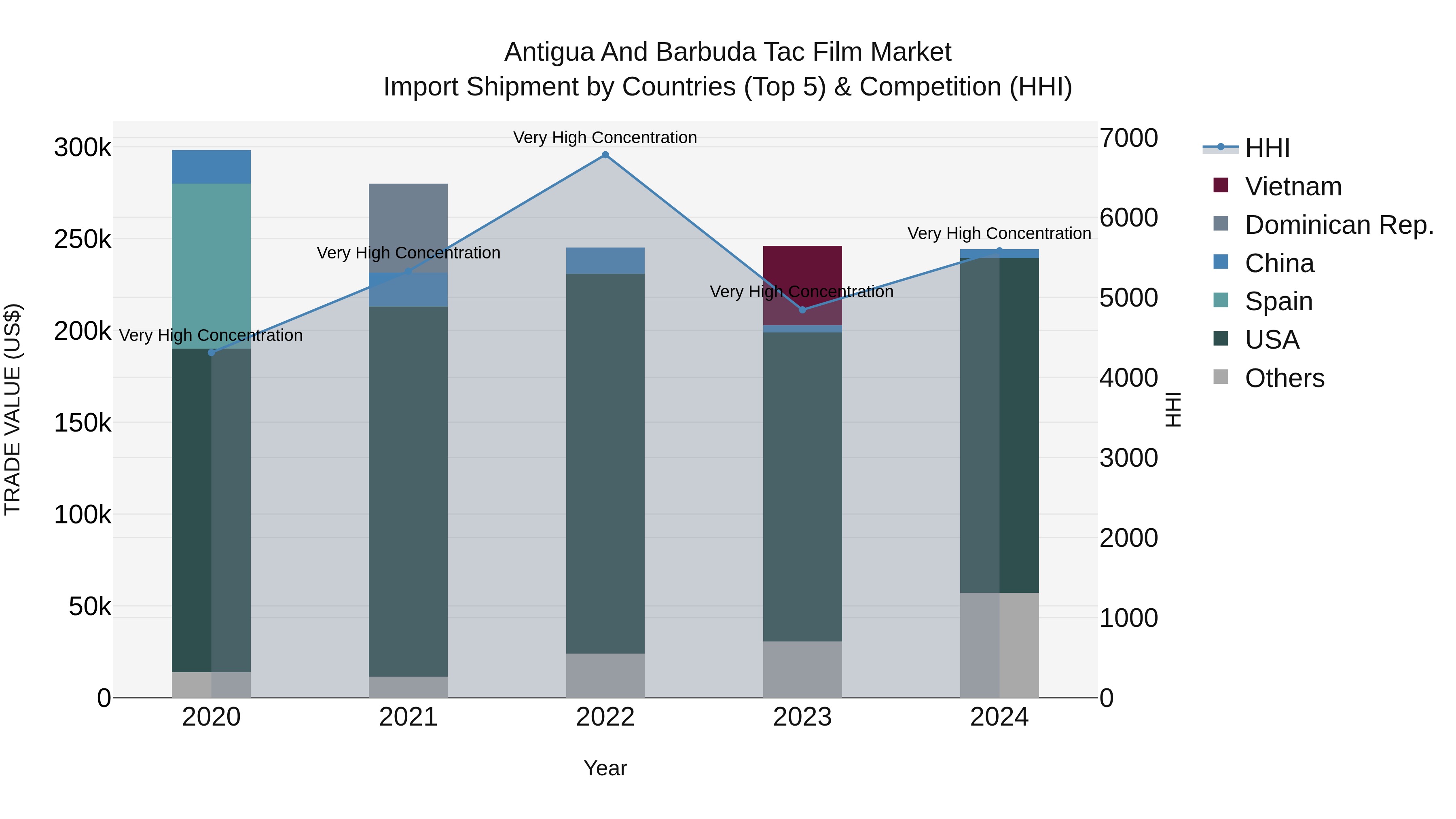Click the Others bar segment in 2024

tap(999, 645)
